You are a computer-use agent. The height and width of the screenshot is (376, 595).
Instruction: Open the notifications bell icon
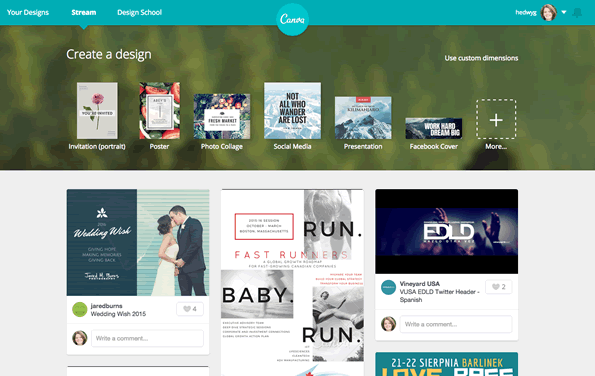(577, 13)
